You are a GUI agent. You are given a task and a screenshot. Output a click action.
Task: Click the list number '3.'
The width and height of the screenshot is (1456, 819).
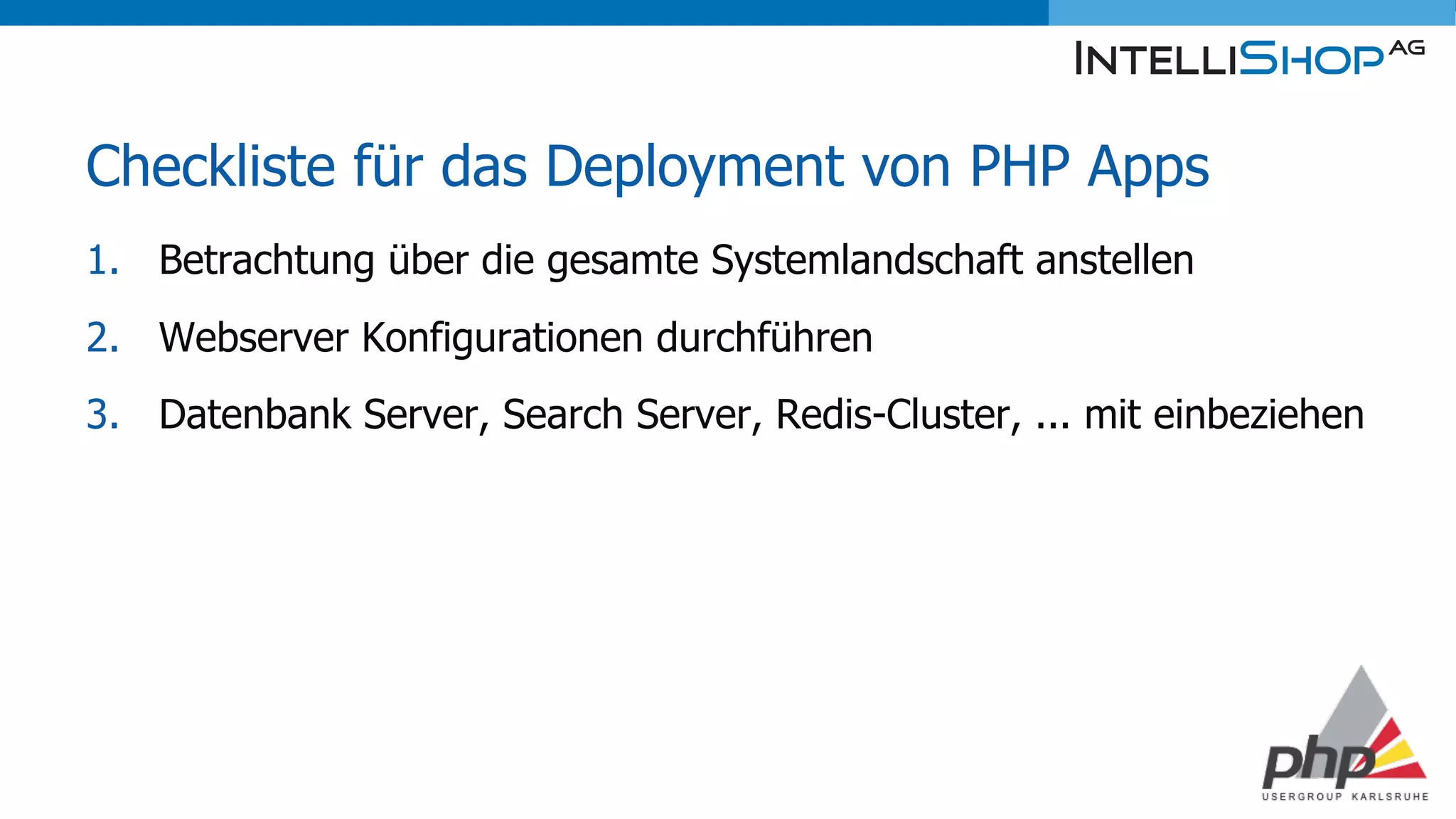tap(103, 415)
